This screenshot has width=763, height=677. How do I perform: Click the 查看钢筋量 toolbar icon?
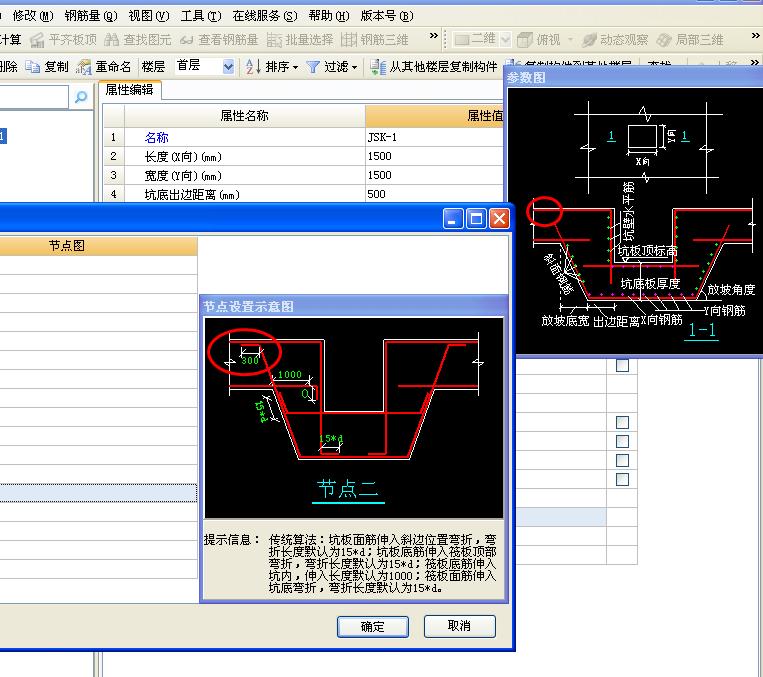(x=186, y=40)
